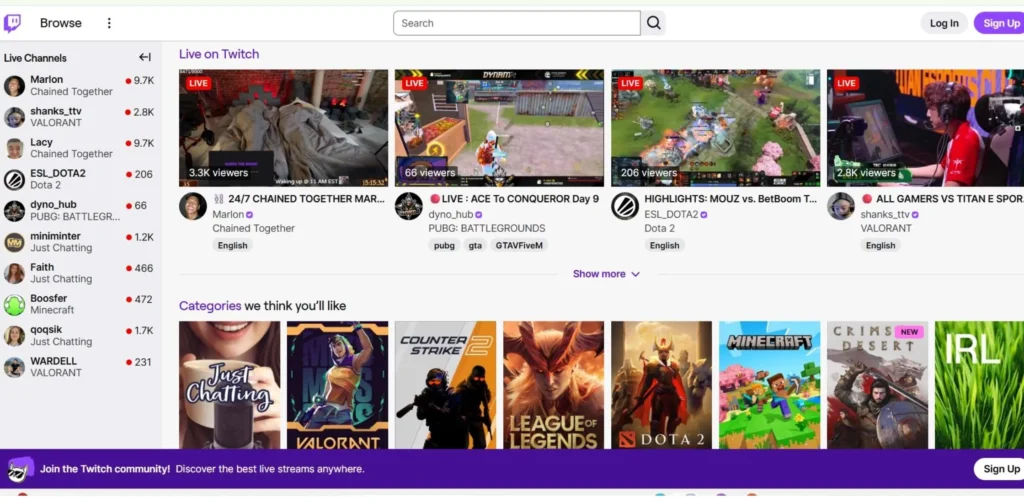The width and height of the screenshot is (1024, 503).
Task: Select English tag under ESL_DOTA2 stream
Action: click(x=665, y=246)
